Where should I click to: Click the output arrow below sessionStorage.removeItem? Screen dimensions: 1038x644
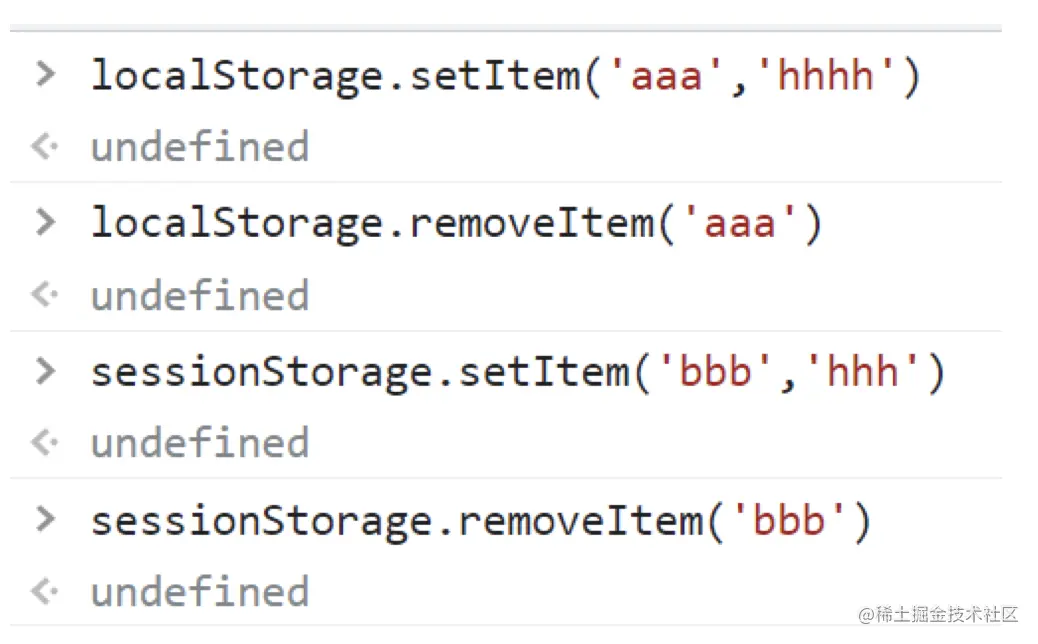(x=44, y=592)
